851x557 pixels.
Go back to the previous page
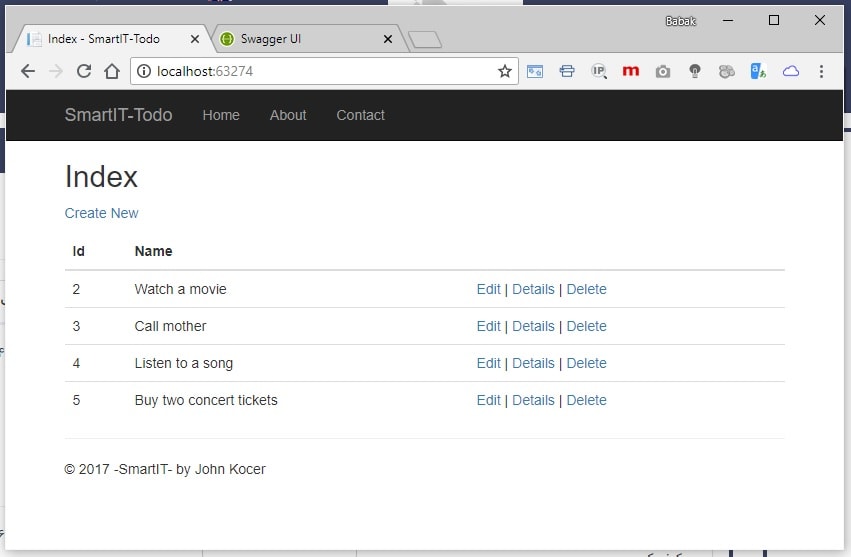(28, 71)
